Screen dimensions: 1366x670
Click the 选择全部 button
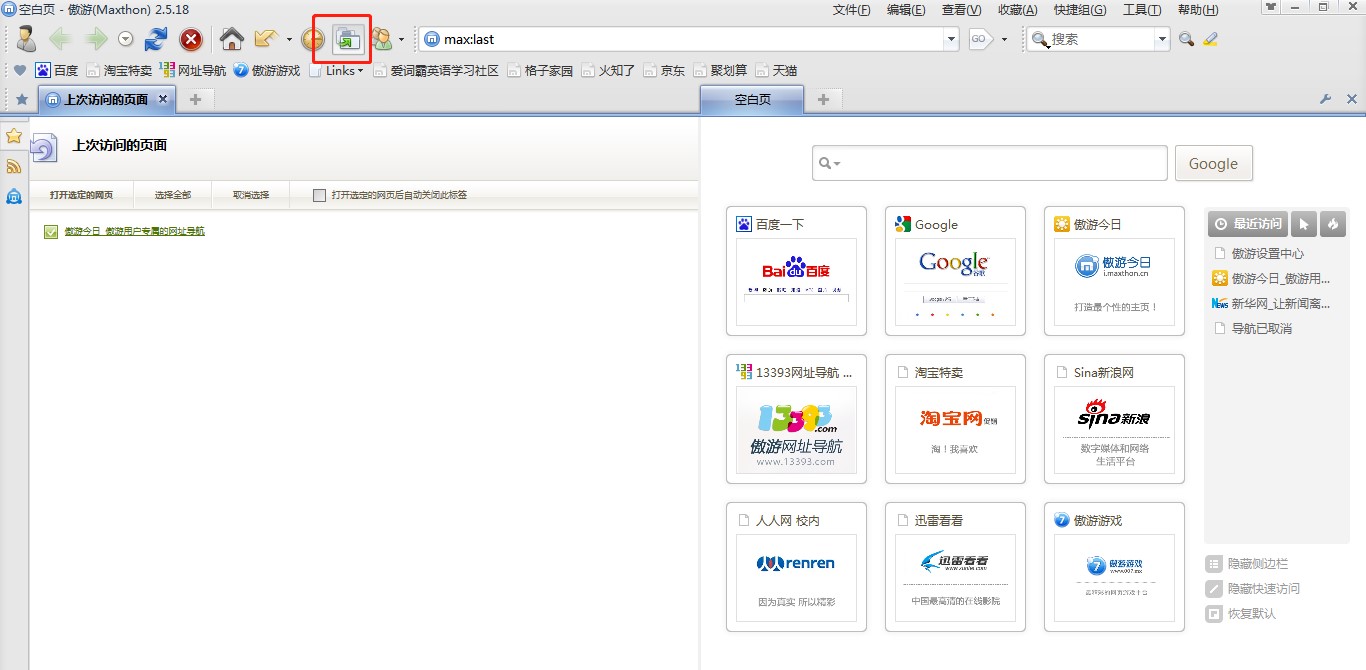click(172, 195)
